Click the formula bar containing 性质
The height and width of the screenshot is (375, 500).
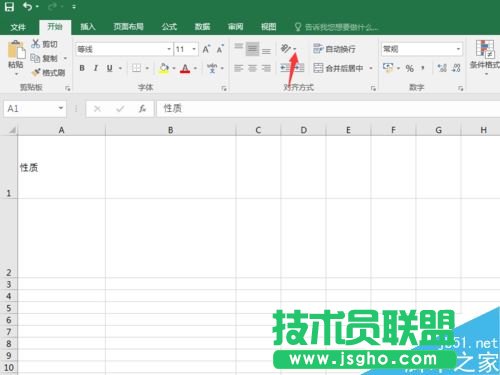click(328, 109)
